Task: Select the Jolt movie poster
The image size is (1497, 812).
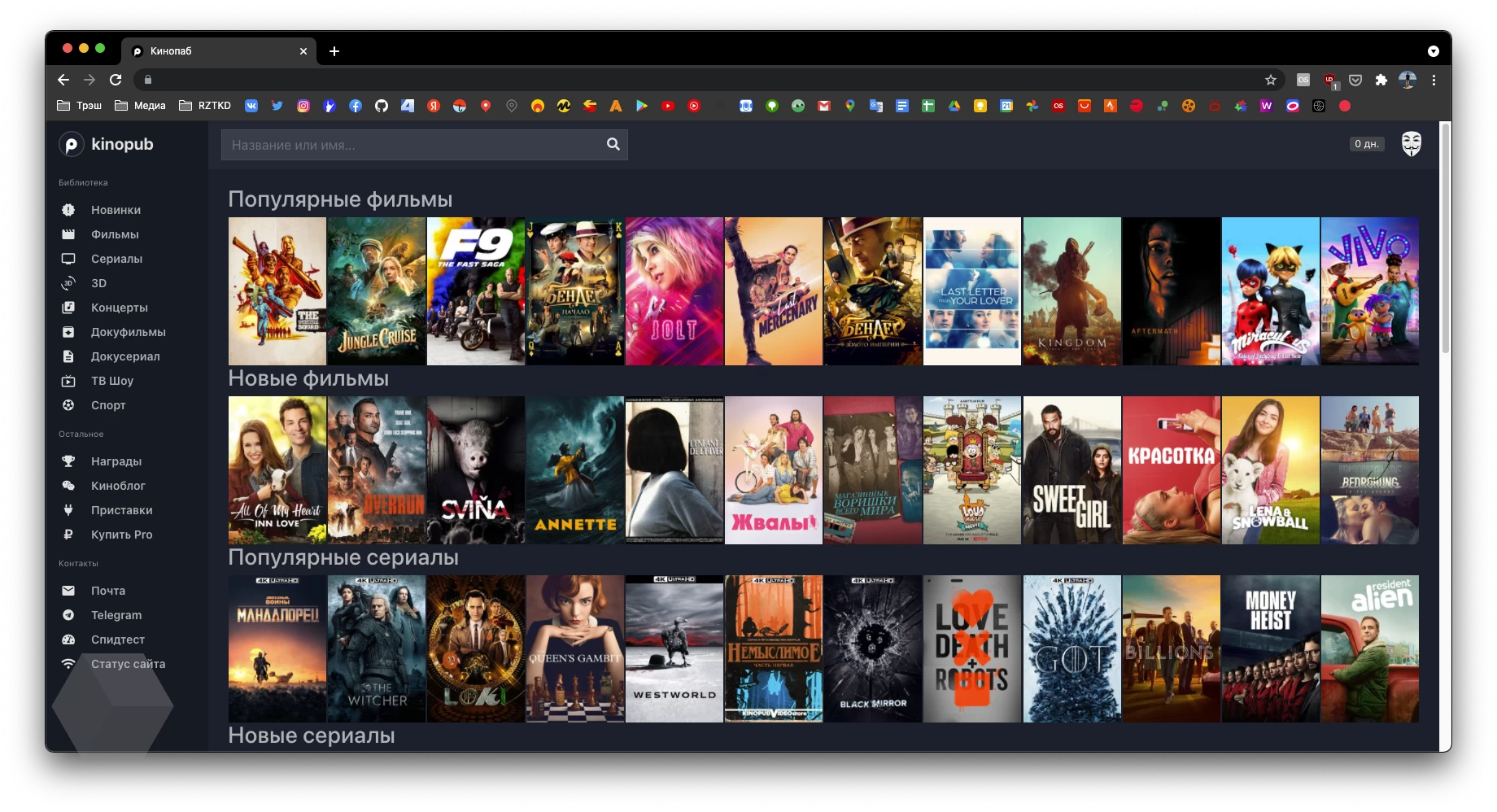Action: (674, 291)
